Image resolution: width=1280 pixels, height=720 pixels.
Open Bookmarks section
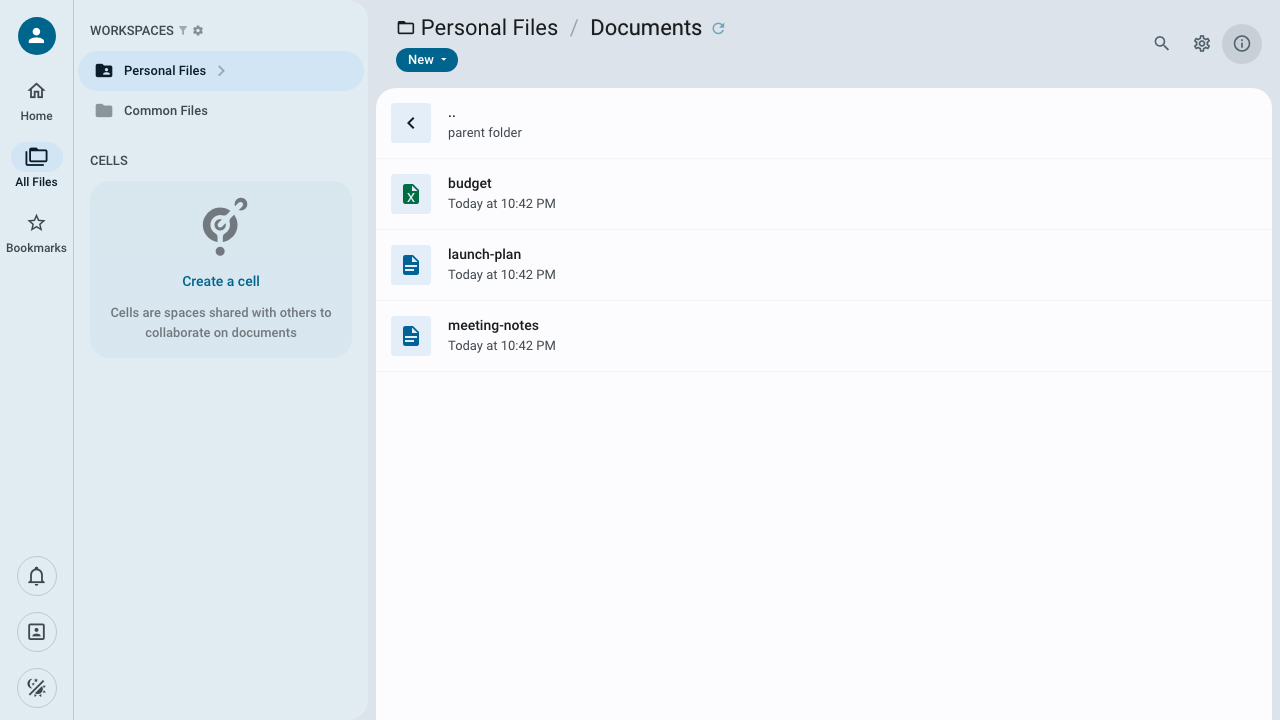pos(36,233)
